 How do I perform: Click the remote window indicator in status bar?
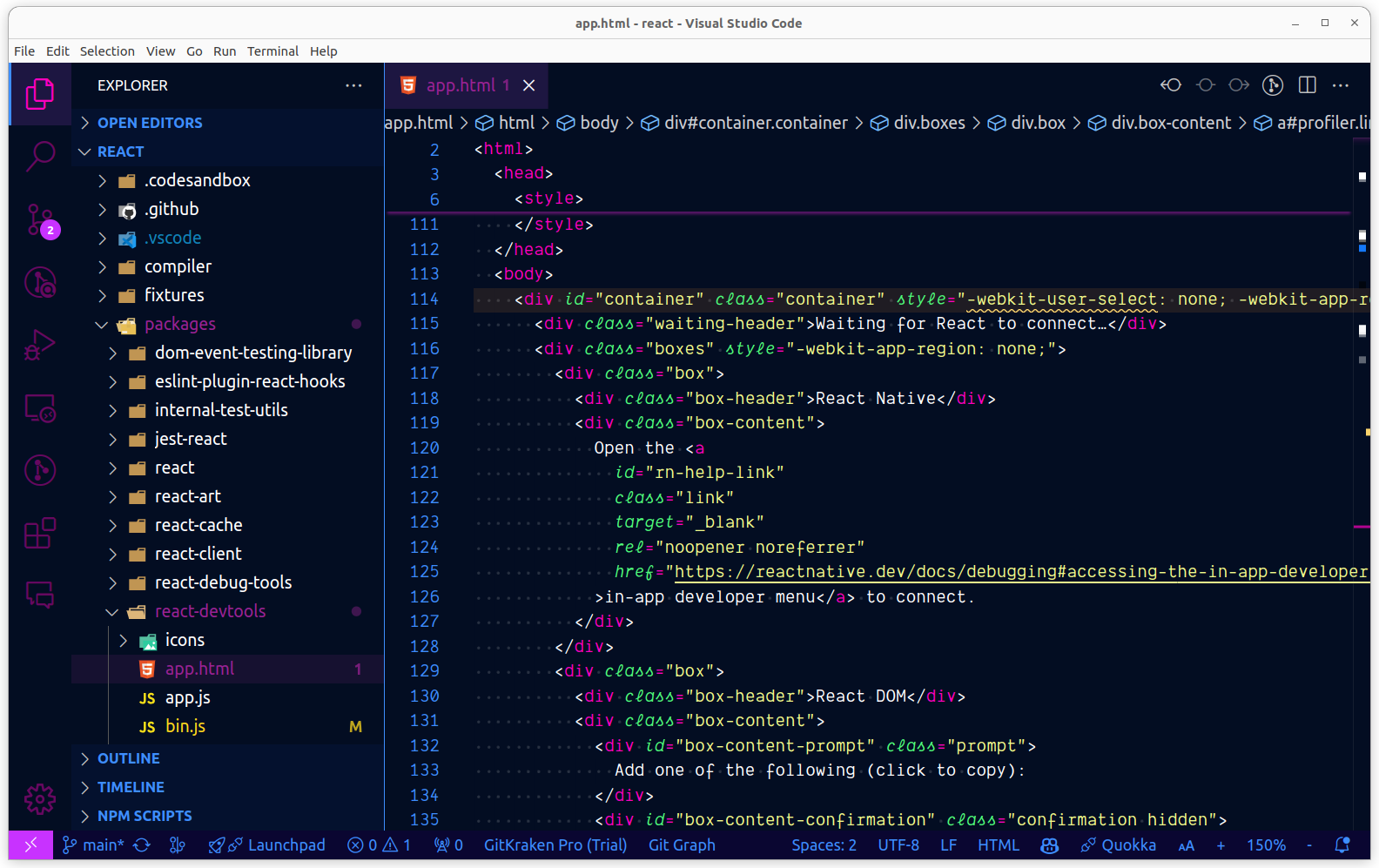30,844
